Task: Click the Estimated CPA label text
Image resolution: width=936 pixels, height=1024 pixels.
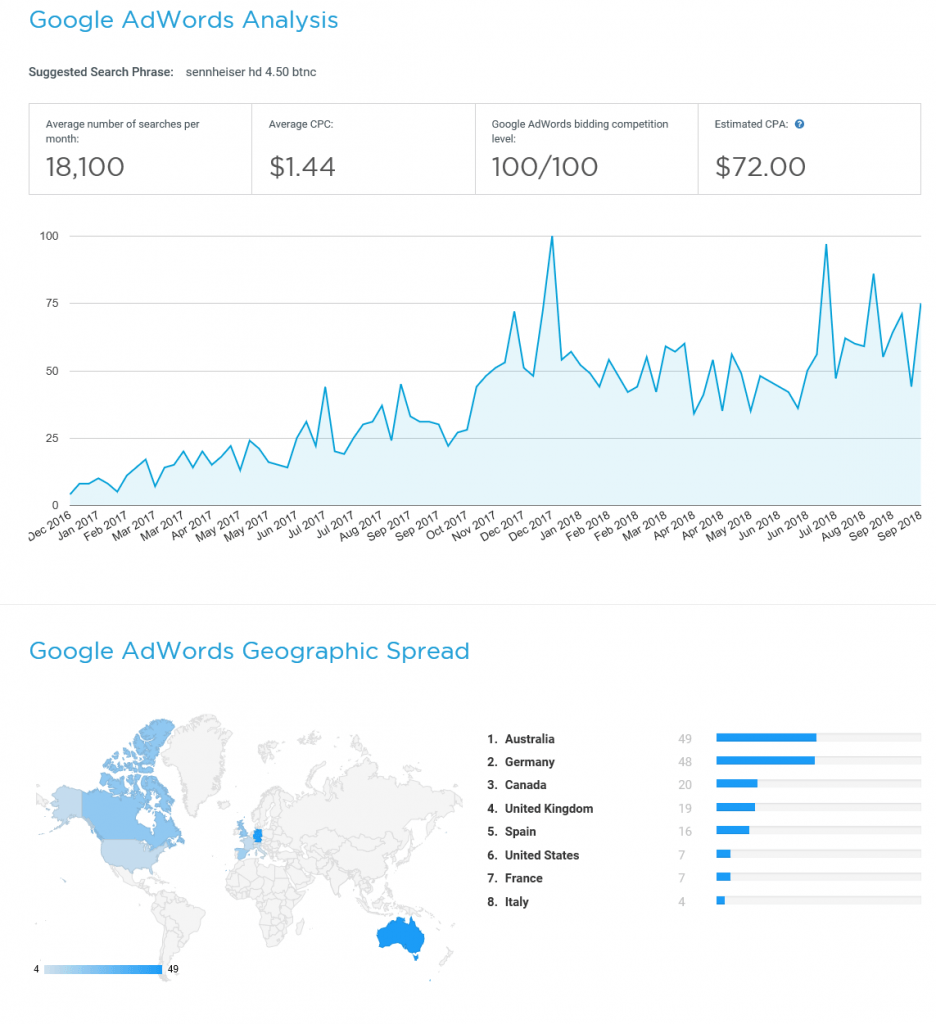Action: pos(751,124)
